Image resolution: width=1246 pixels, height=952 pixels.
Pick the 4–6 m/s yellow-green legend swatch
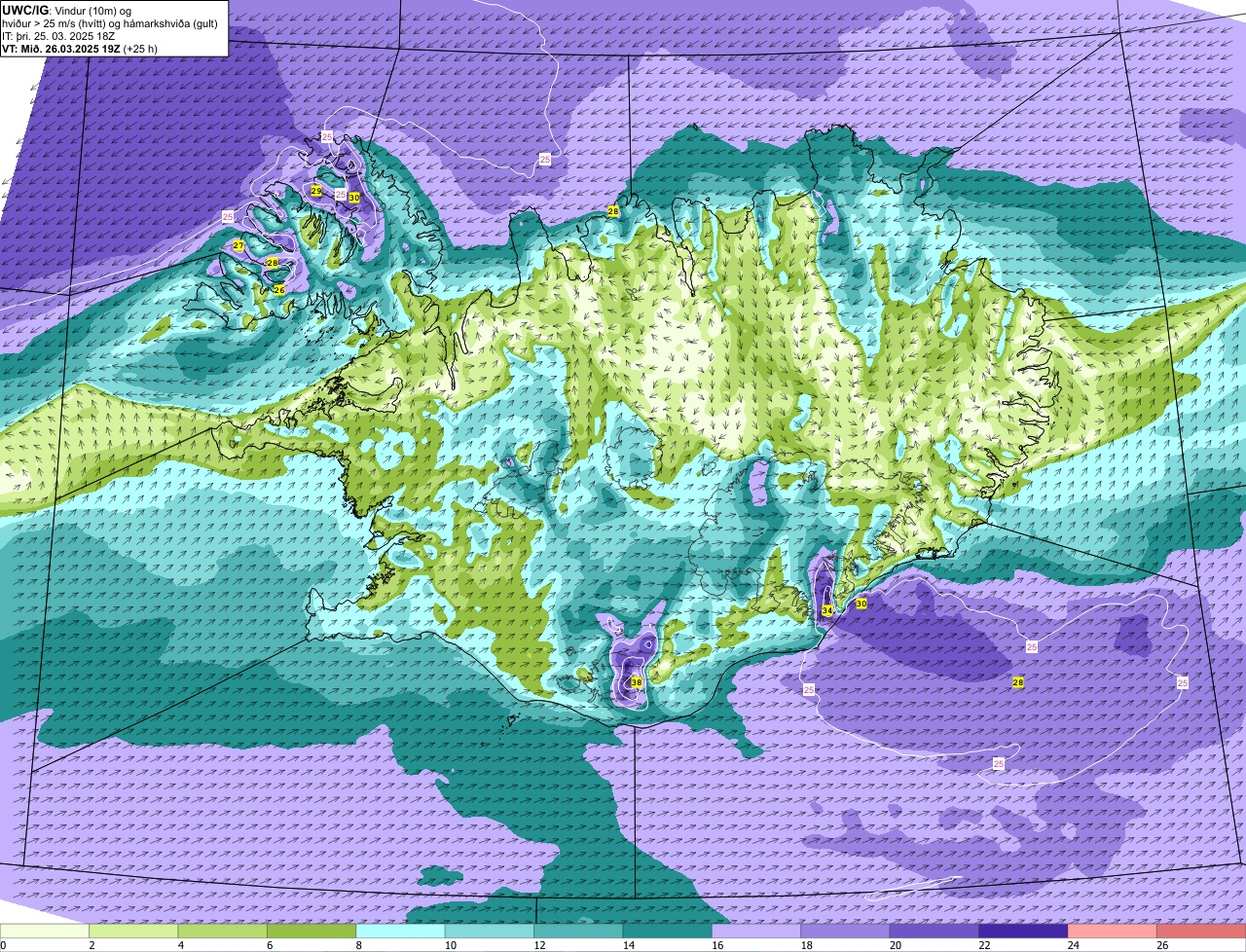point(223,931)
